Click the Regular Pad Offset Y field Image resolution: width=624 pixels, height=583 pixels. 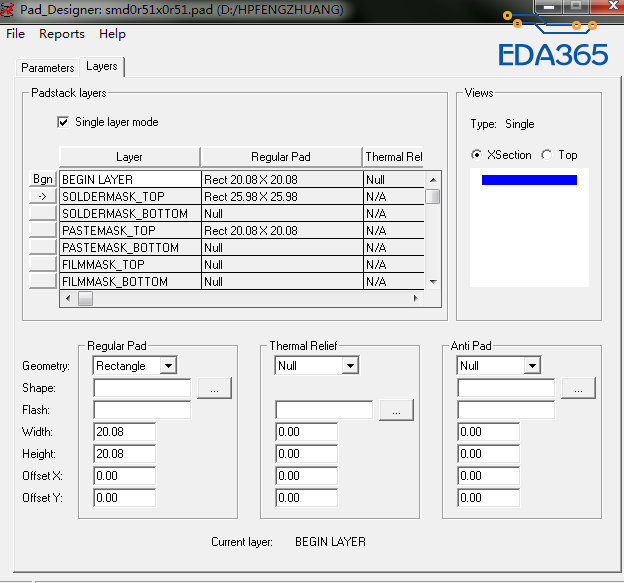pyautogui.click(x=125, y=497)
